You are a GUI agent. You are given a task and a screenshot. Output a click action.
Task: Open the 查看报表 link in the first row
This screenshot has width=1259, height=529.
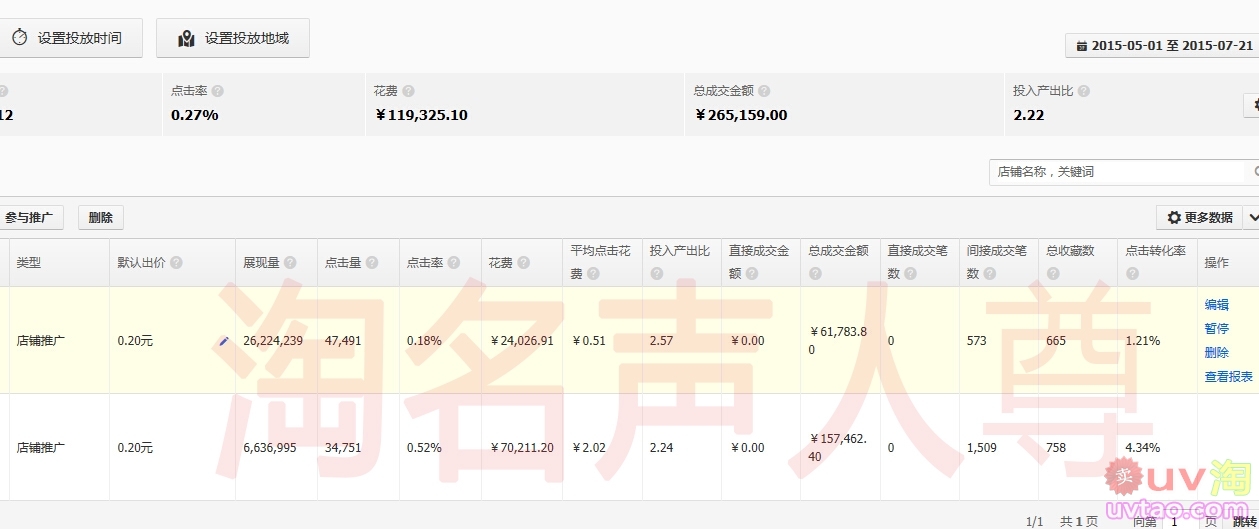(1228, 377)
